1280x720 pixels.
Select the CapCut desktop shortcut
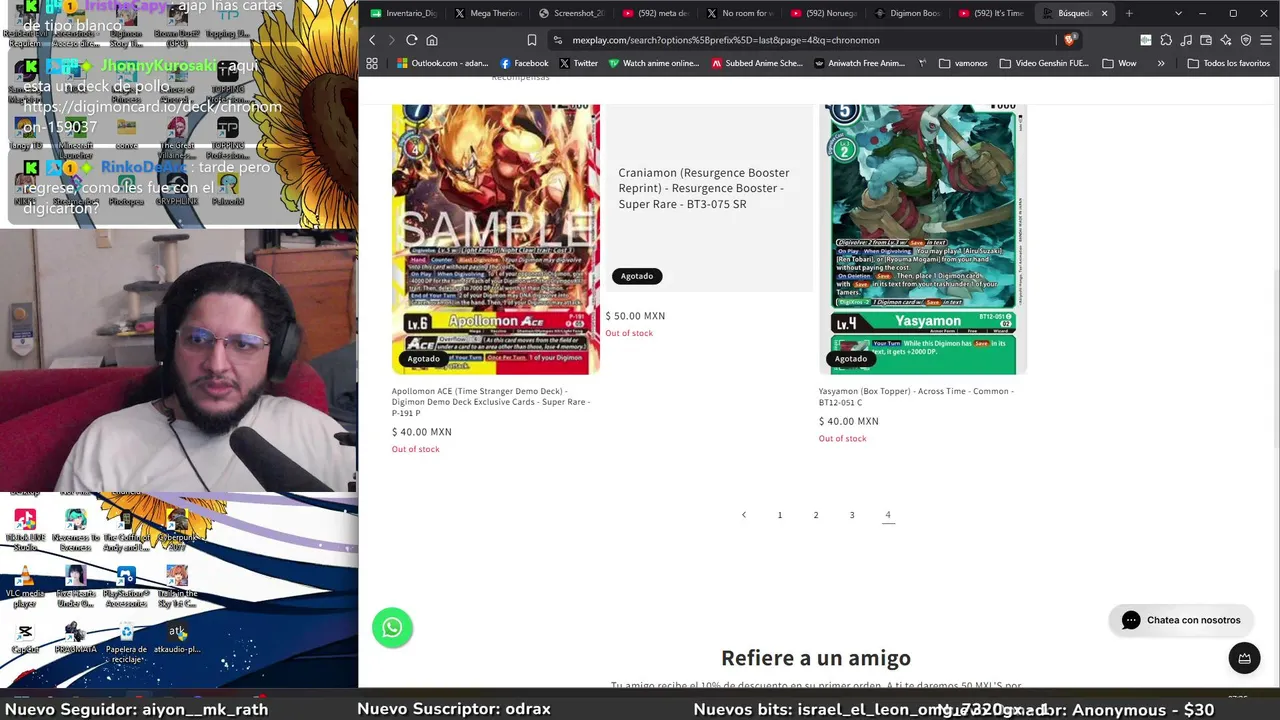[25, 638]
